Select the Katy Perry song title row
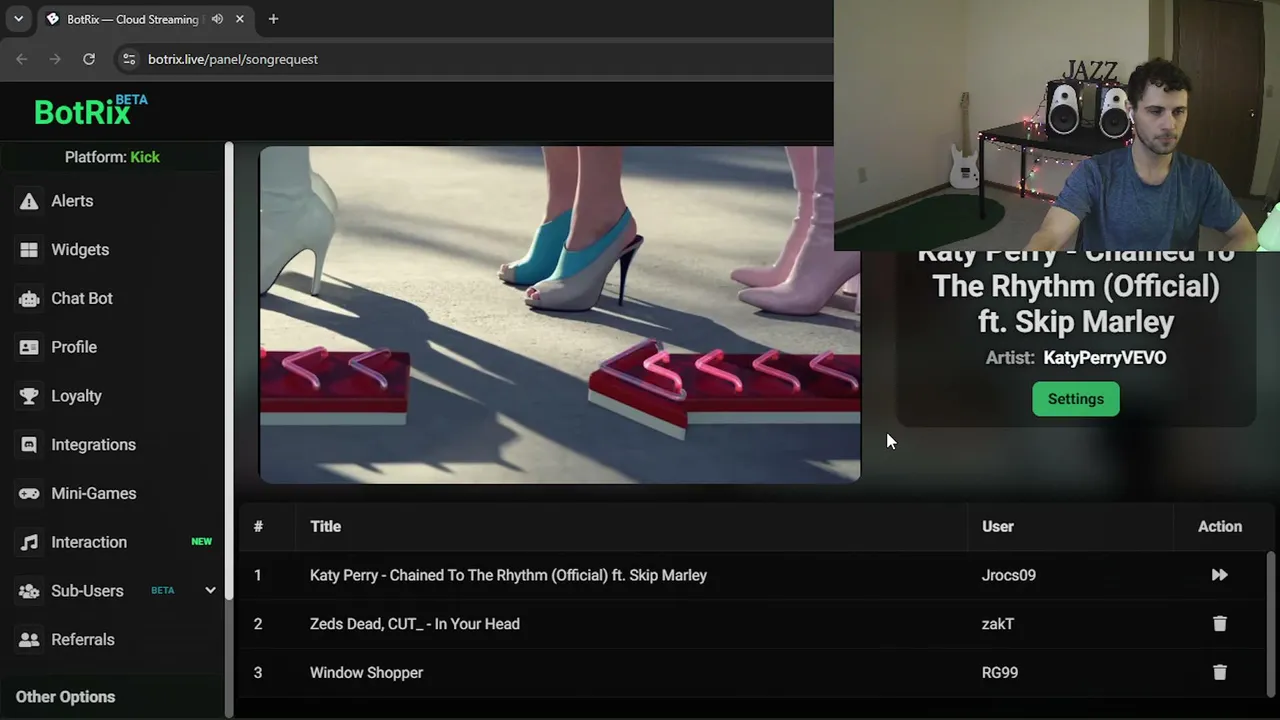Screen dimensions: 1280x720 [508, 575]
